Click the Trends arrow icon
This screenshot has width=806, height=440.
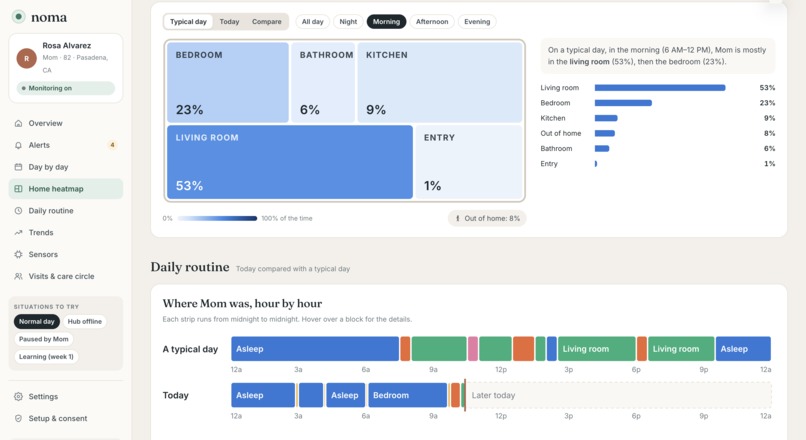[x=19, y=232]
